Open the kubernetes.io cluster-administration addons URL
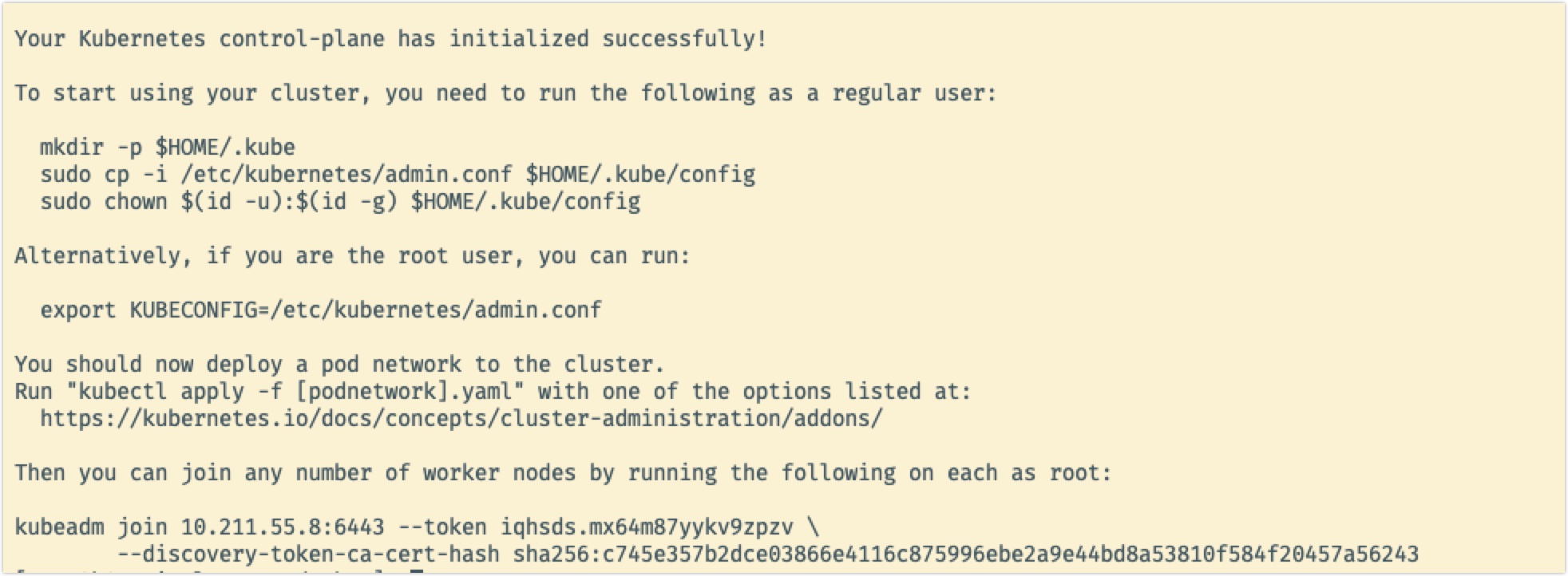Screen dimensions: 1568x576 coord(461,419)
